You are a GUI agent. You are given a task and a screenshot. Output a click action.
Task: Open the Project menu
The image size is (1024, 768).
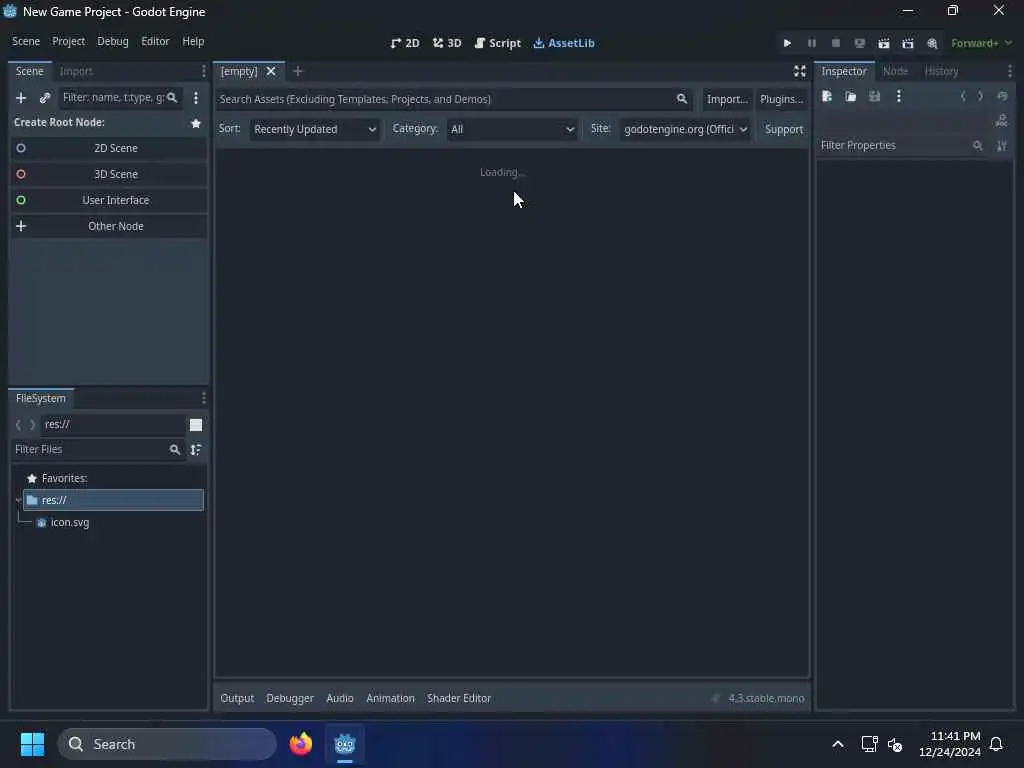click(x=69, y=41)
